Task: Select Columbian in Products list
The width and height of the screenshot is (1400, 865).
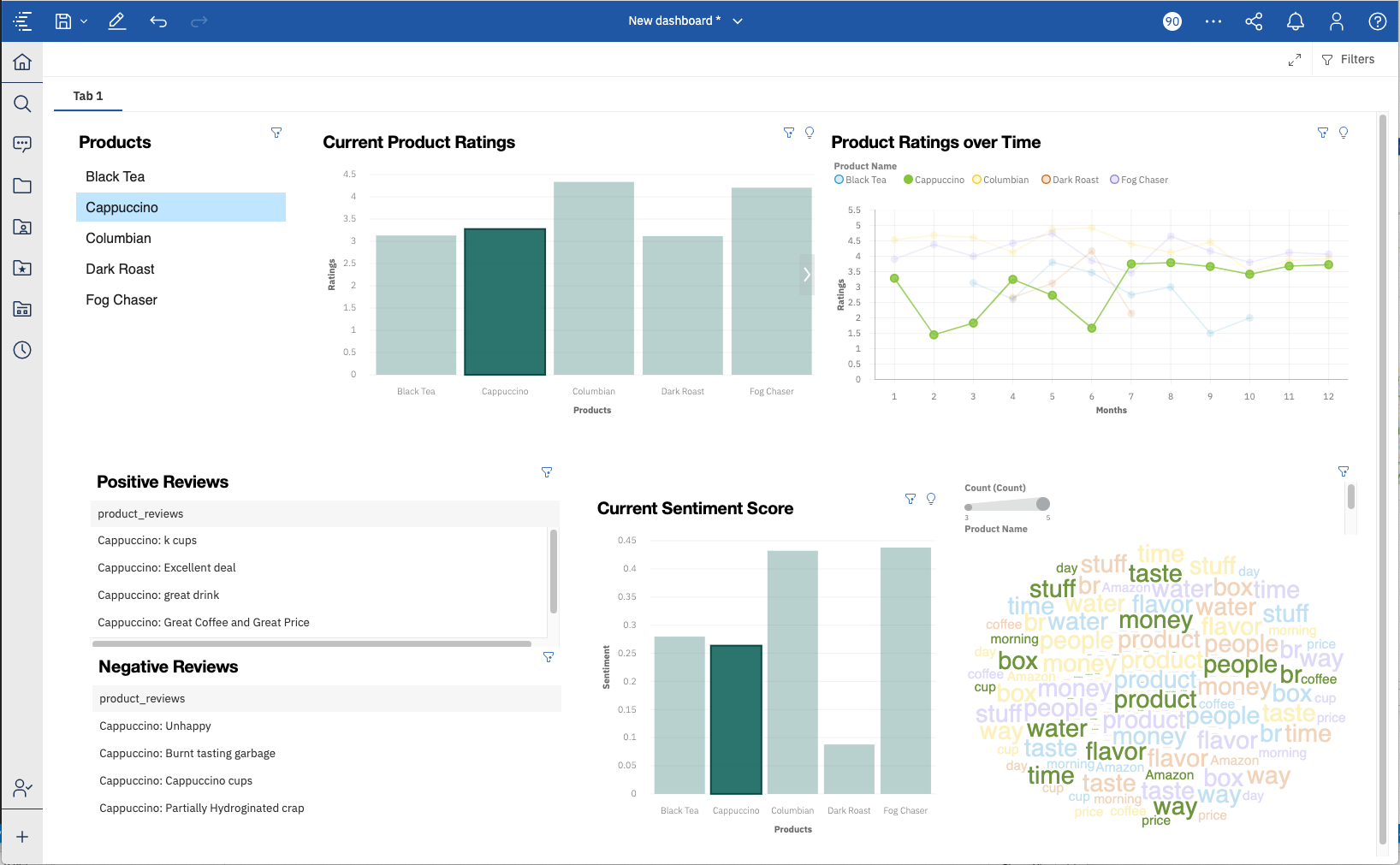Action: point(181,238)
